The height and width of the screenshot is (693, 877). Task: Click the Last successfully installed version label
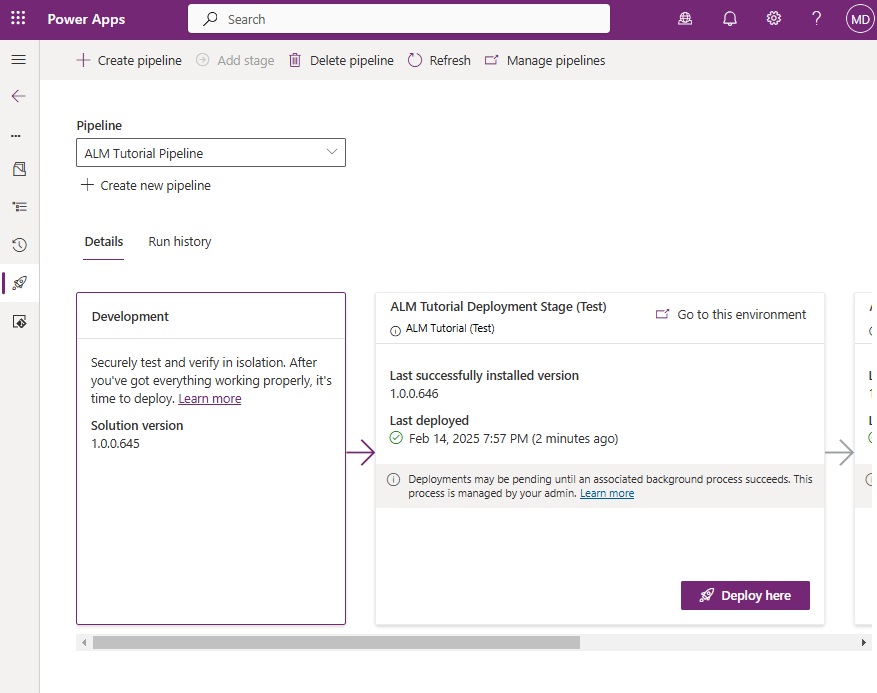pos(484,375)
